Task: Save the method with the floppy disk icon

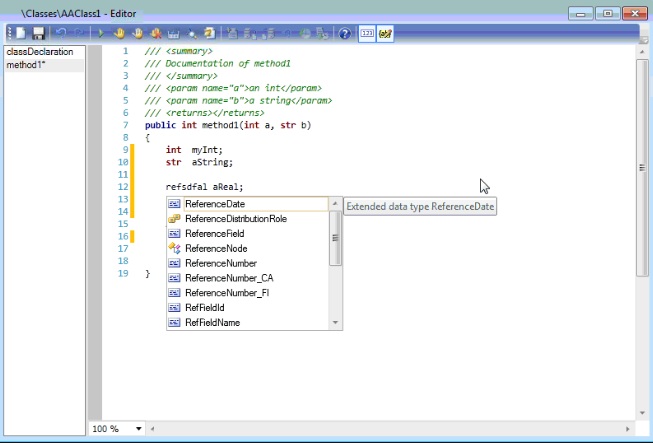Action: pos(38,33)
